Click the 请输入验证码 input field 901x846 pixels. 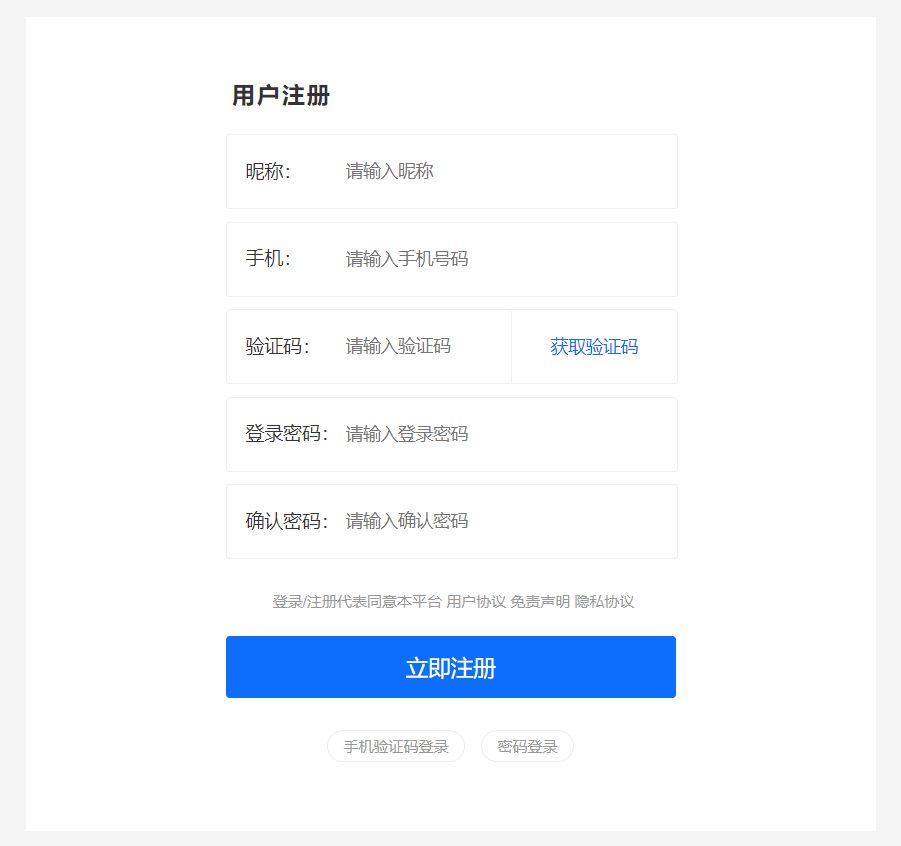tap(420, 347)
